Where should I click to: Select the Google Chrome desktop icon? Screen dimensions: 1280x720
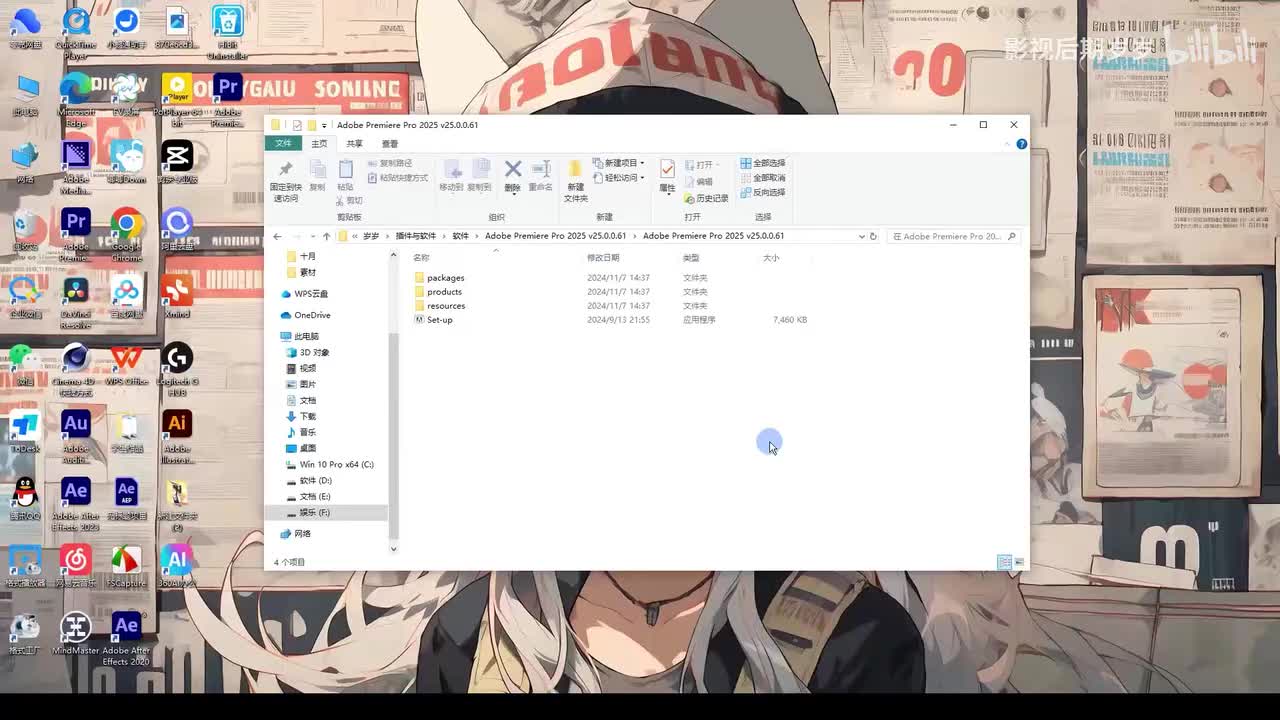tap(126, 236)
